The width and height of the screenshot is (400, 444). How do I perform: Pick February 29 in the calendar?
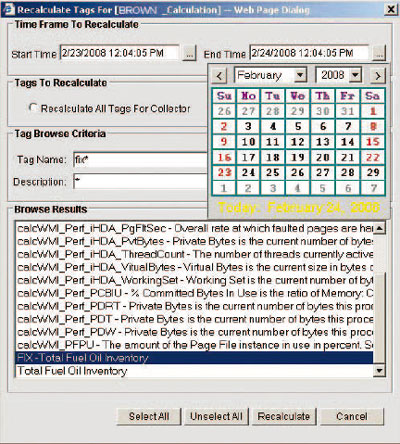373,173
